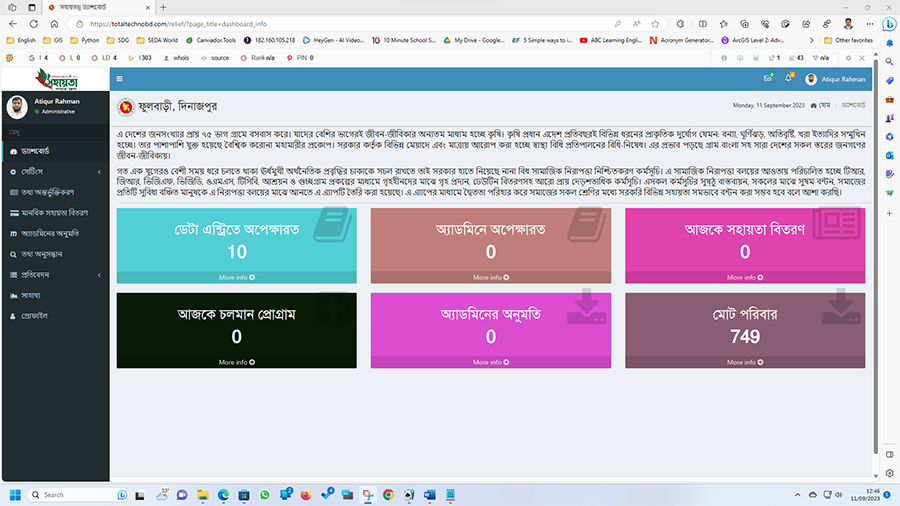Image resolution: width=900 pixels, height=506 pixels.
Task: Open split screen icon in browser toolbar
Action: click(x=703, y=24)
